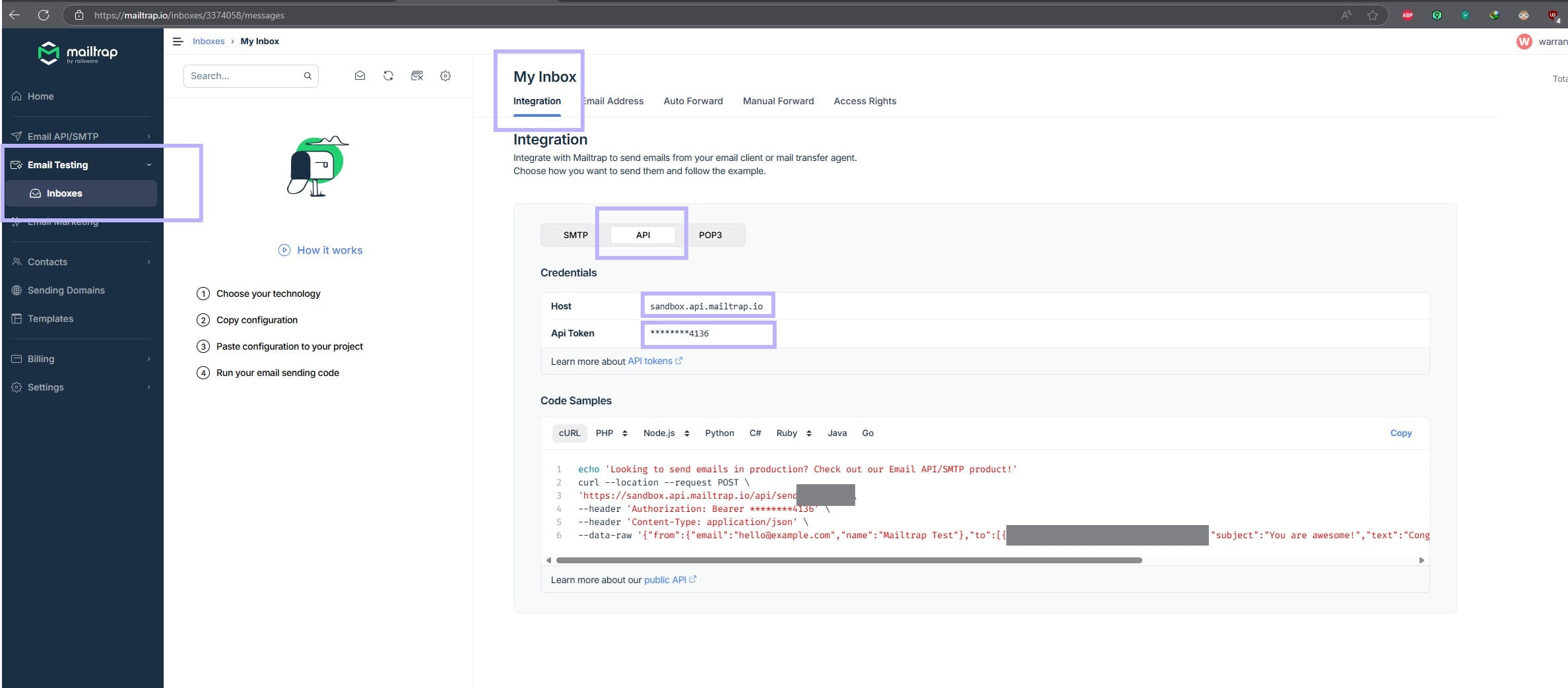Open inbox settings gear icon
Screen dimensions: 1568x688
pyautogui.click(x=445, y=76)
